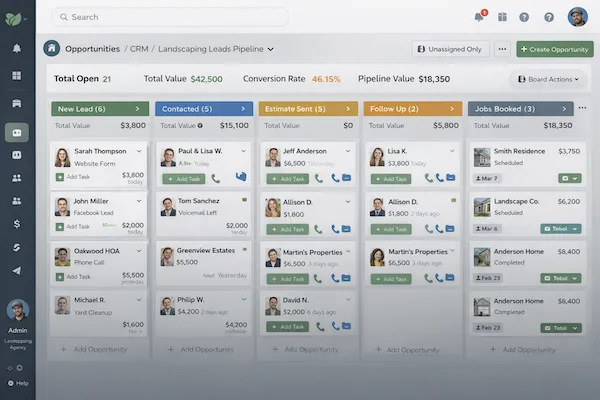600x400 pixels.
Task: Click the Total Open value 21
Action: (107, 79)
